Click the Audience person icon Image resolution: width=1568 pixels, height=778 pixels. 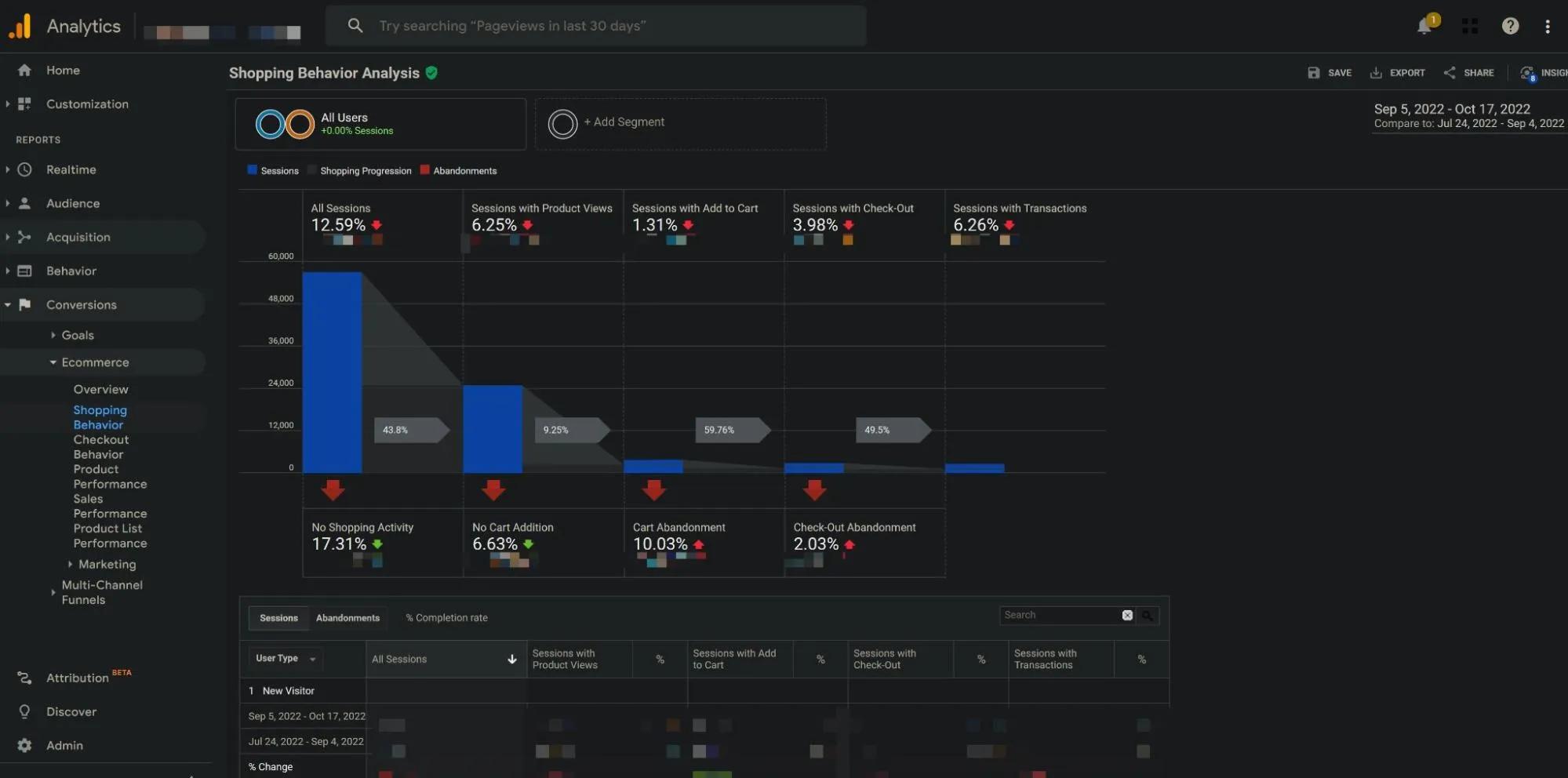[24, 203]
